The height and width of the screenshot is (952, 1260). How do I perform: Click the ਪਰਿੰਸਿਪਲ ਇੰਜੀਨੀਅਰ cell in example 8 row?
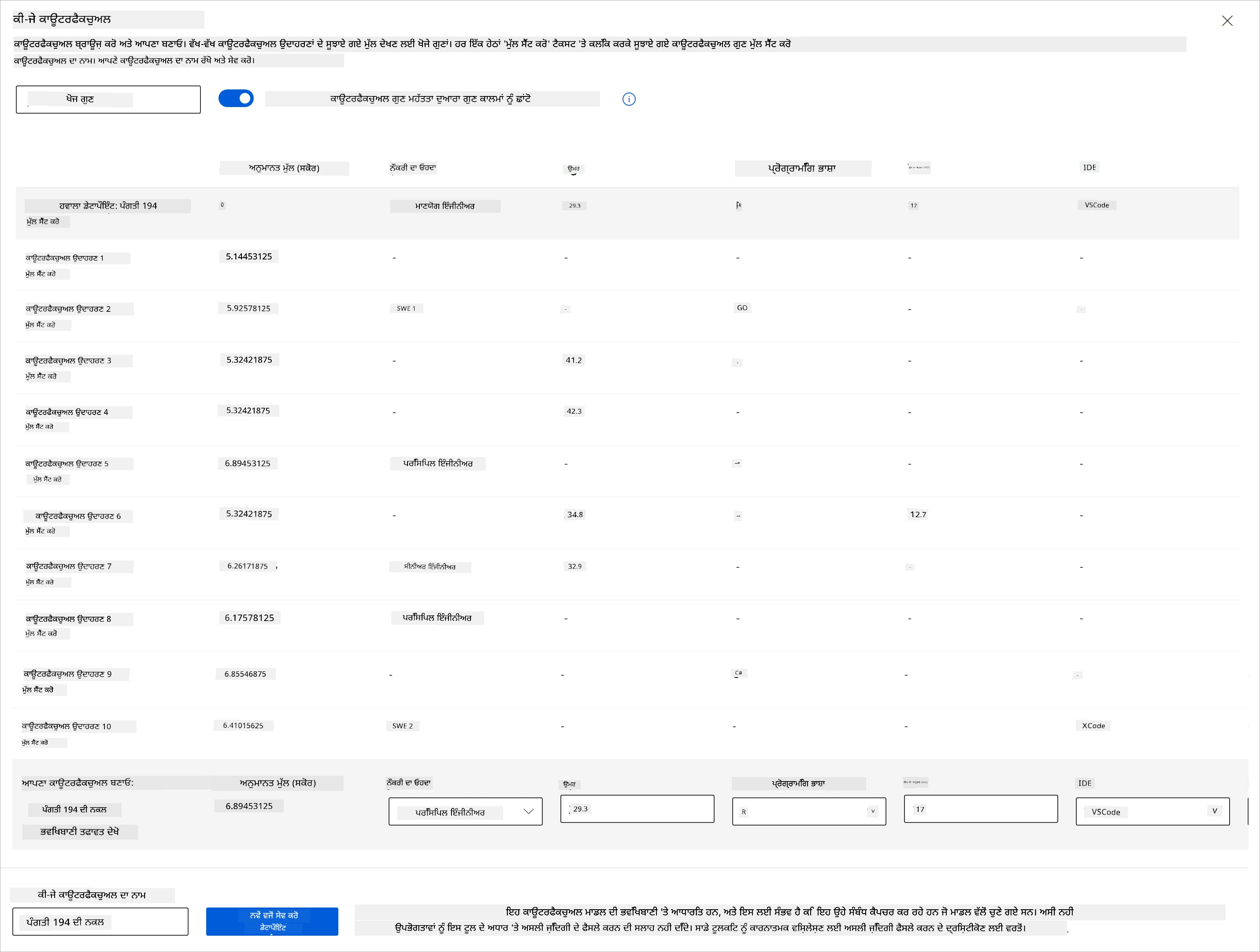click(x=437, y=618)
